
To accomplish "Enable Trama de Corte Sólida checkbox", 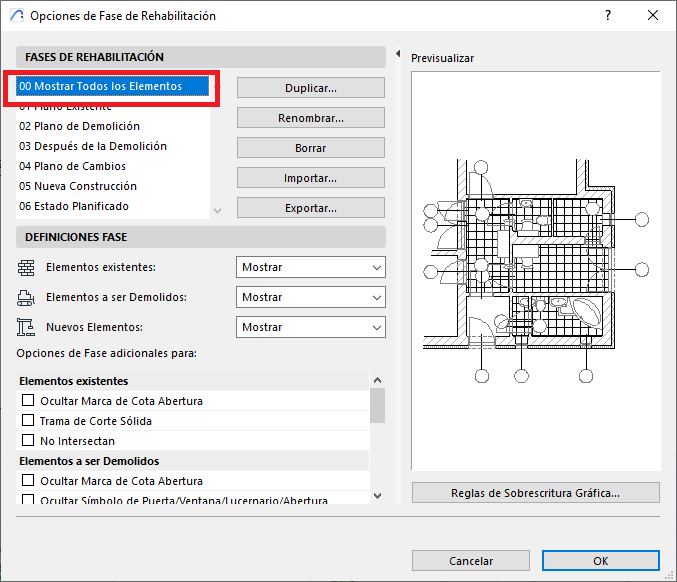I will [28, 421].
